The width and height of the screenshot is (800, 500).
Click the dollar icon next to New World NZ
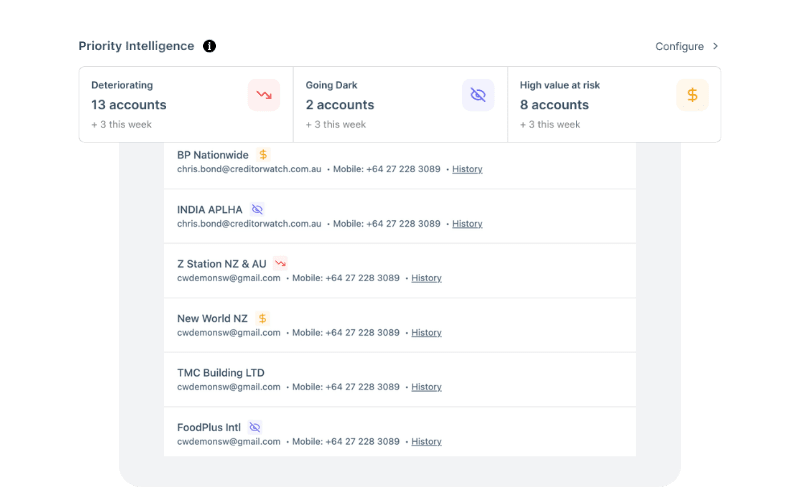262,318
